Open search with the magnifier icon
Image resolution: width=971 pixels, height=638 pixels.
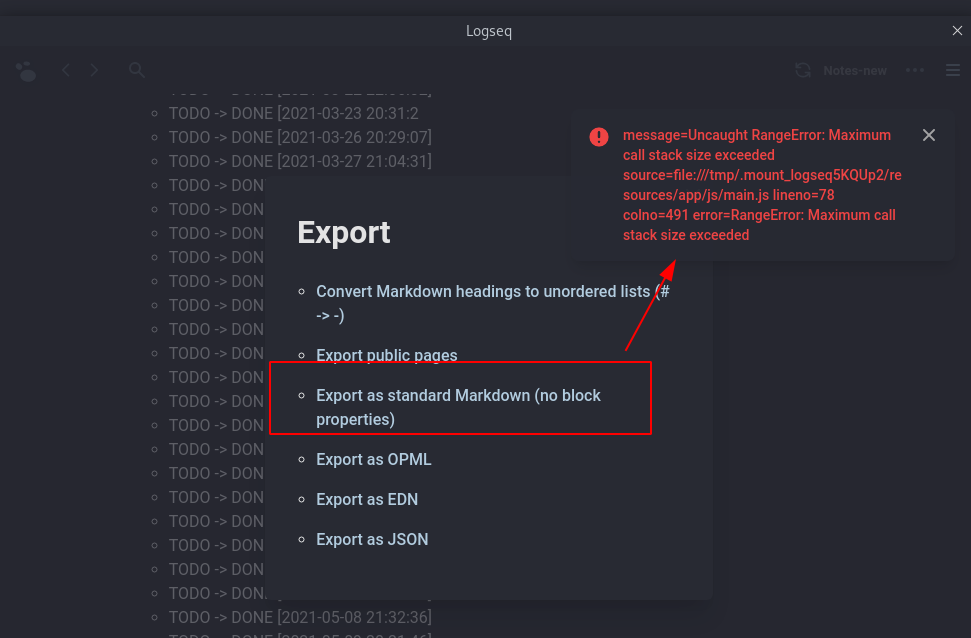click(136, 70)
